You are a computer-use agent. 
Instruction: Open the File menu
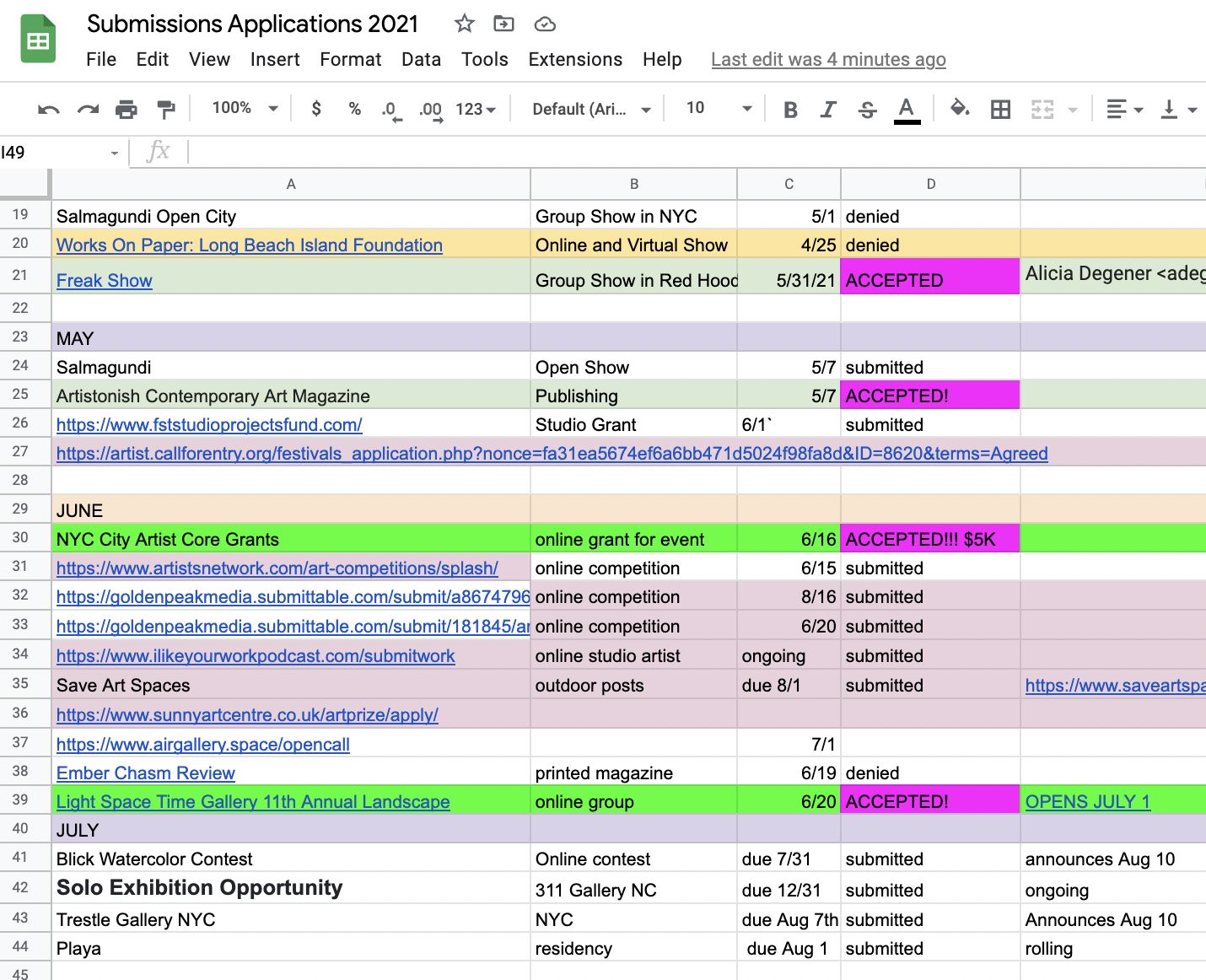pos(101,59)
